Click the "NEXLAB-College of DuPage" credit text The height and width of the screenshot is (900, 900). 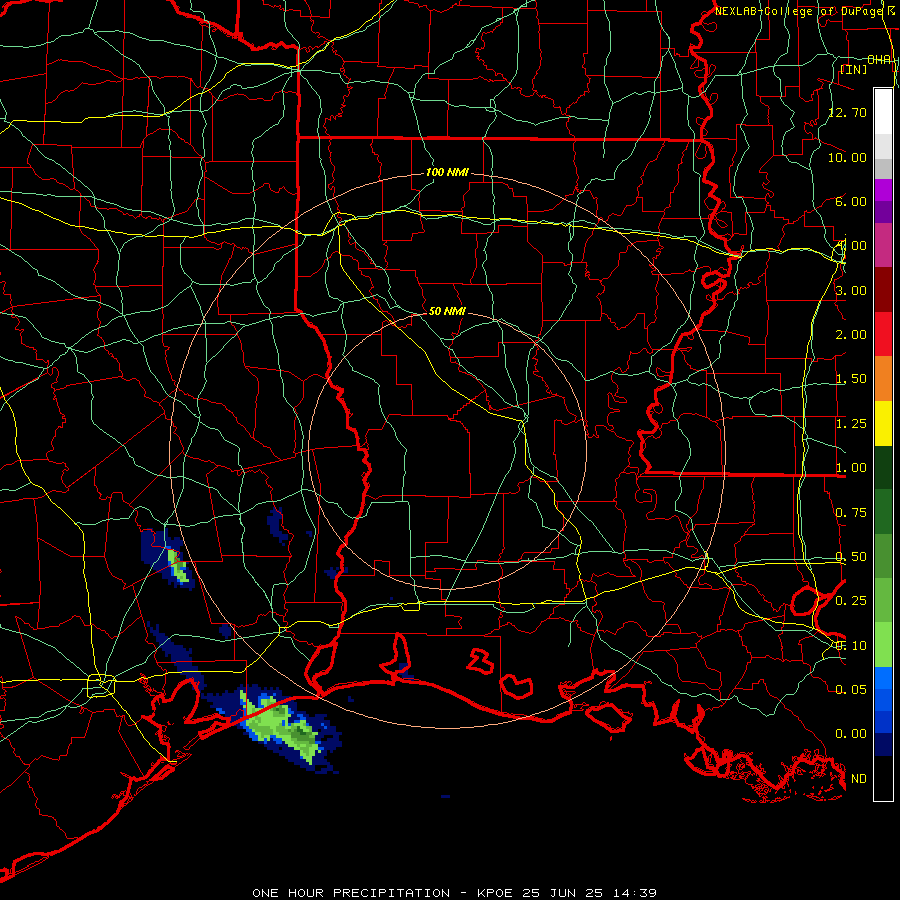800,11
